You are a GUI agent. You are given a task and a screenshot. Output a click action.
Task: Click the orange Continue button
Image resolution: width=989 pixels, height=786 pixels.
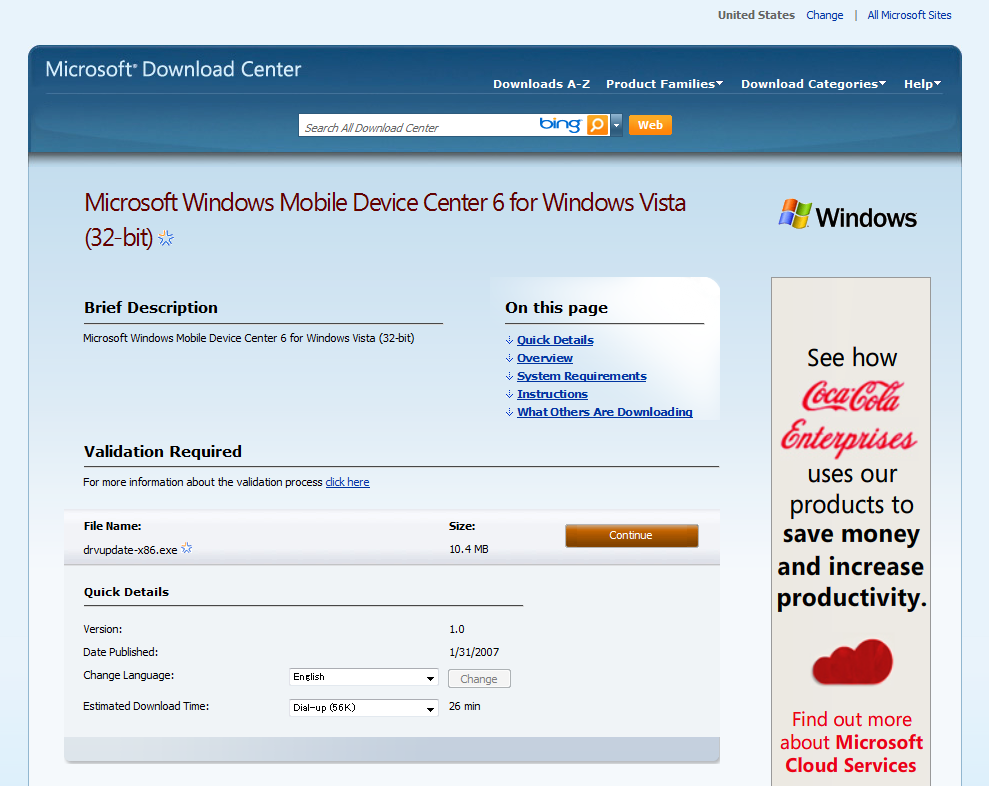[x=631, y=536]
